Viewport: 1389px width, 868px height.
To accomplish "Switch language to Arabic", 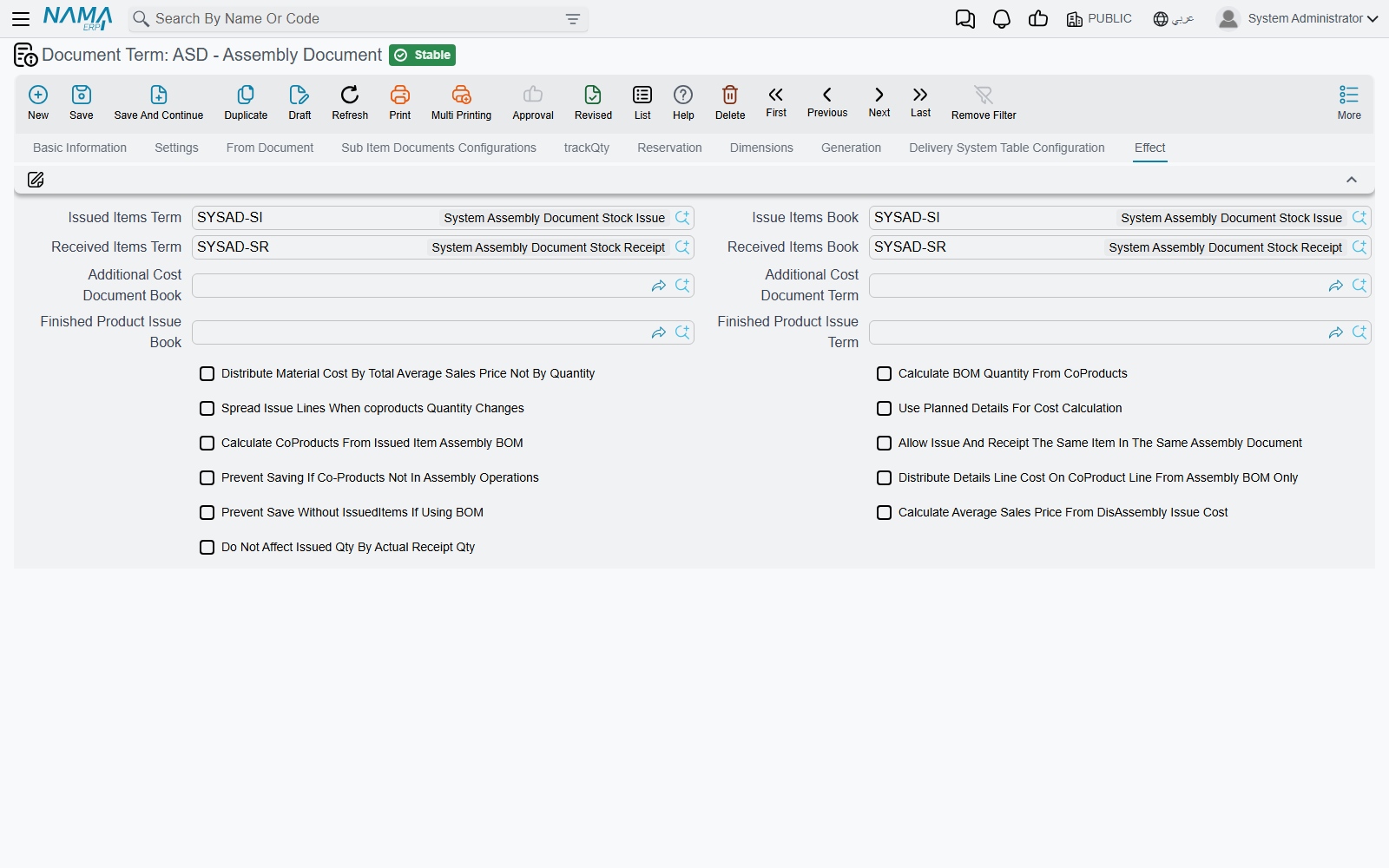I will tap(1174, 19).
